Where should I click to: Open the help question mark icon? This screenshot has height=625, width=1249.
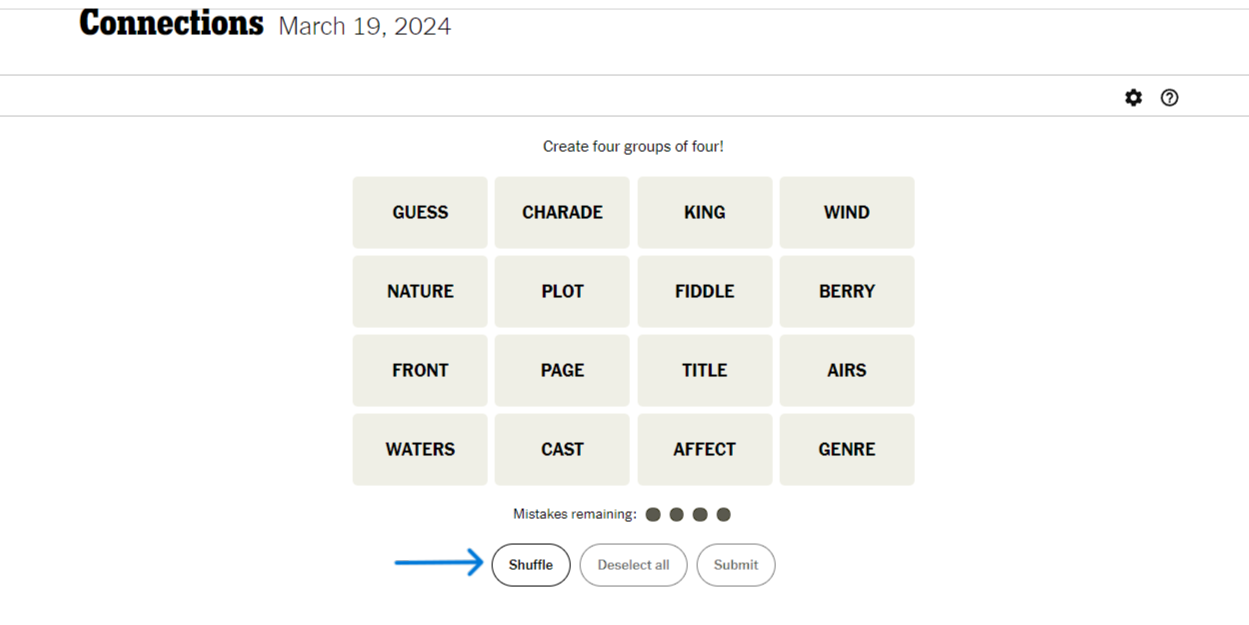(x=1169, y=97)
